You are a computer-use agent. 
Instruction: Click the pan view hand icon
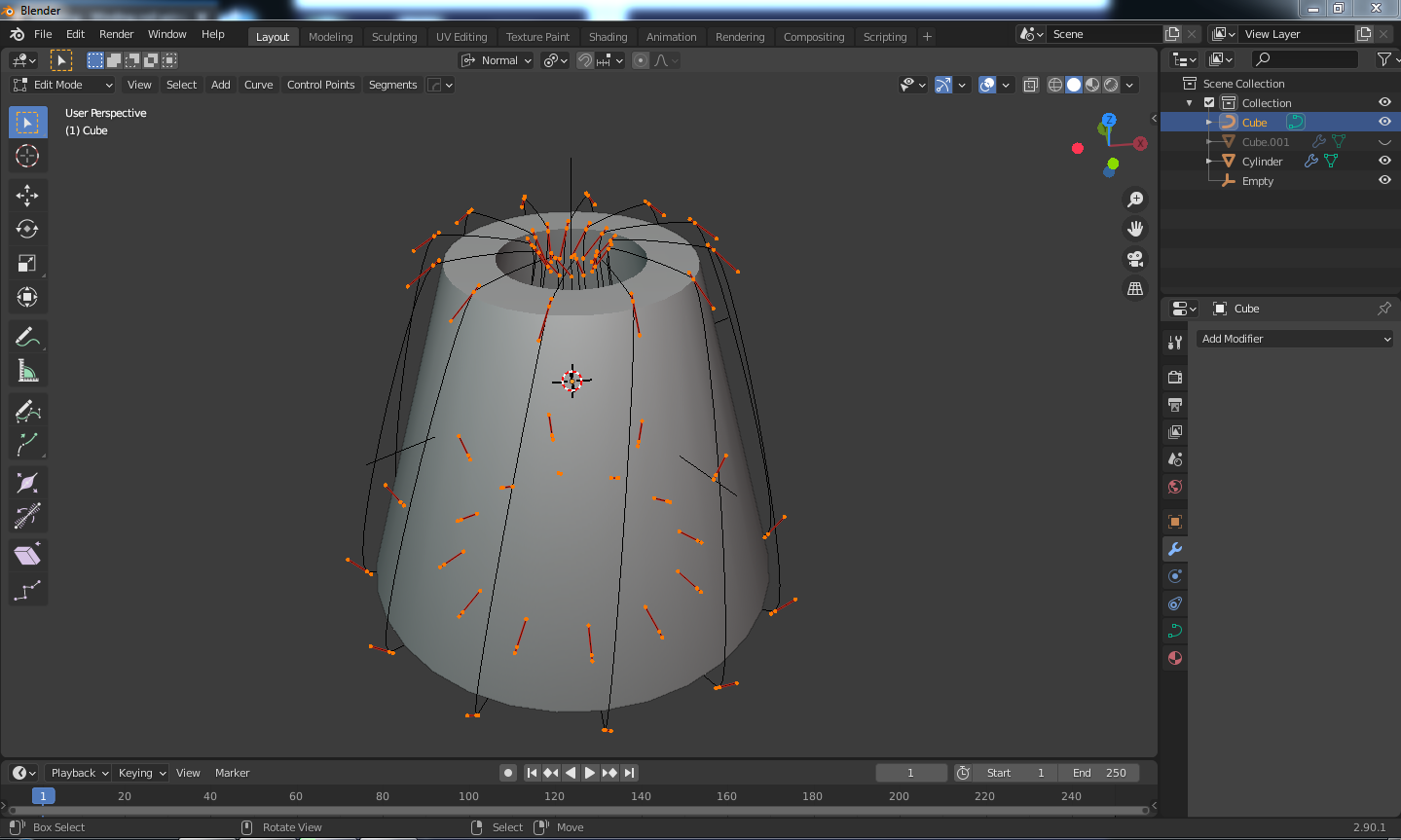(1135, 229)
